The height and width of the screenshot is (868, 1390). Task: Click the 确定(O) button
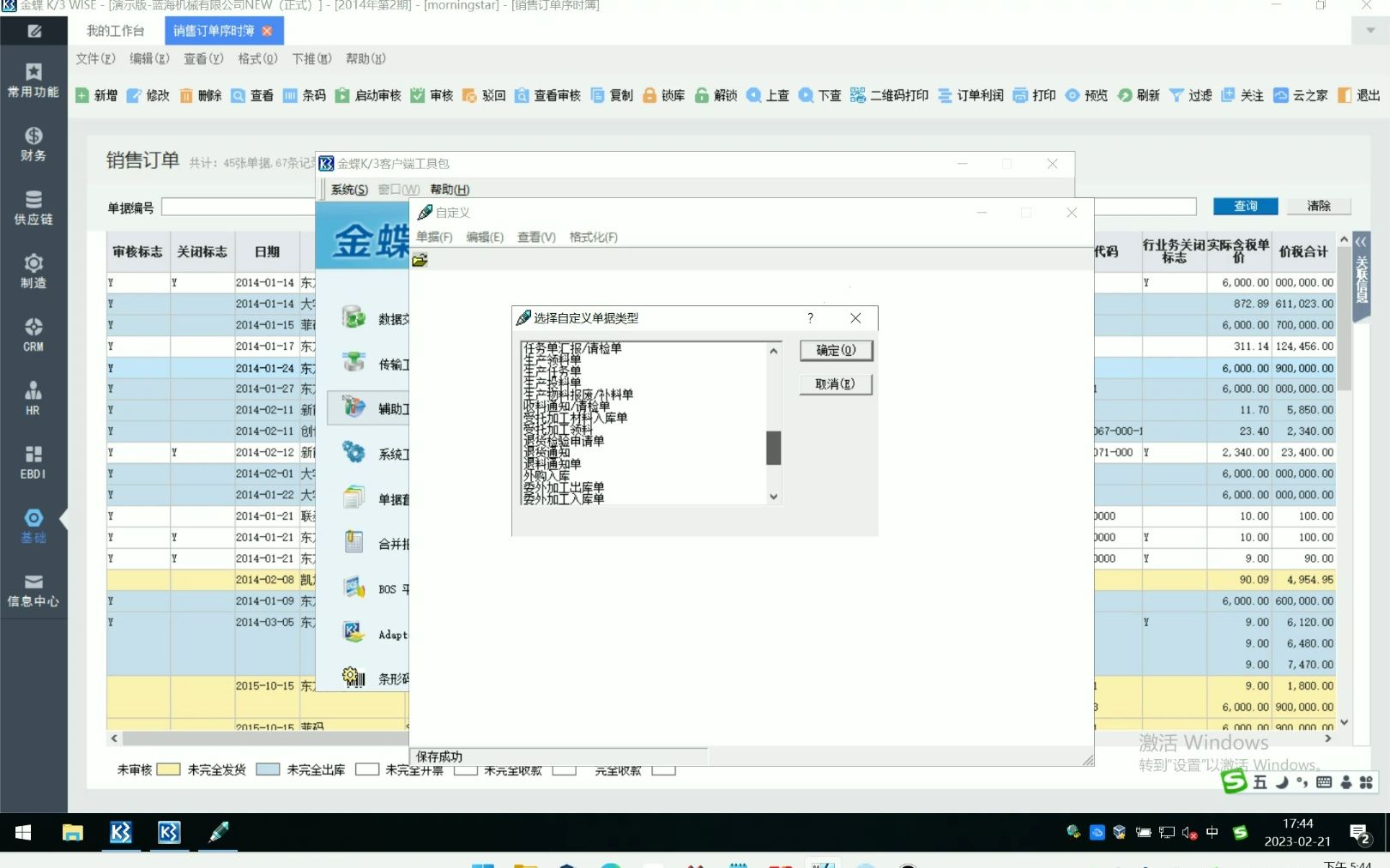(x=836, y=350)
